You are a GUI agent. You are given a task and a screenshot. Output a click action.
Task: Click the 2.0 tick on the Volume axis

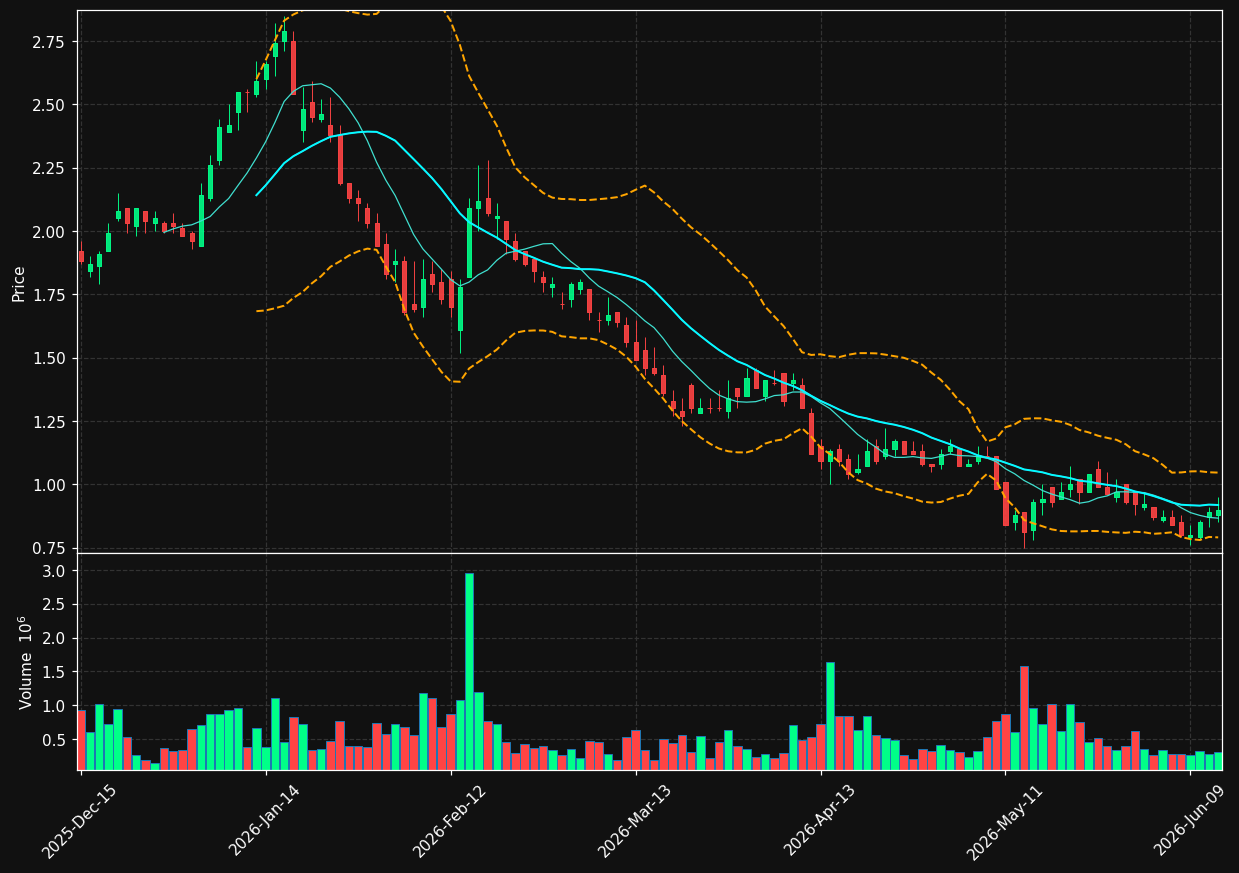point(56,638)
